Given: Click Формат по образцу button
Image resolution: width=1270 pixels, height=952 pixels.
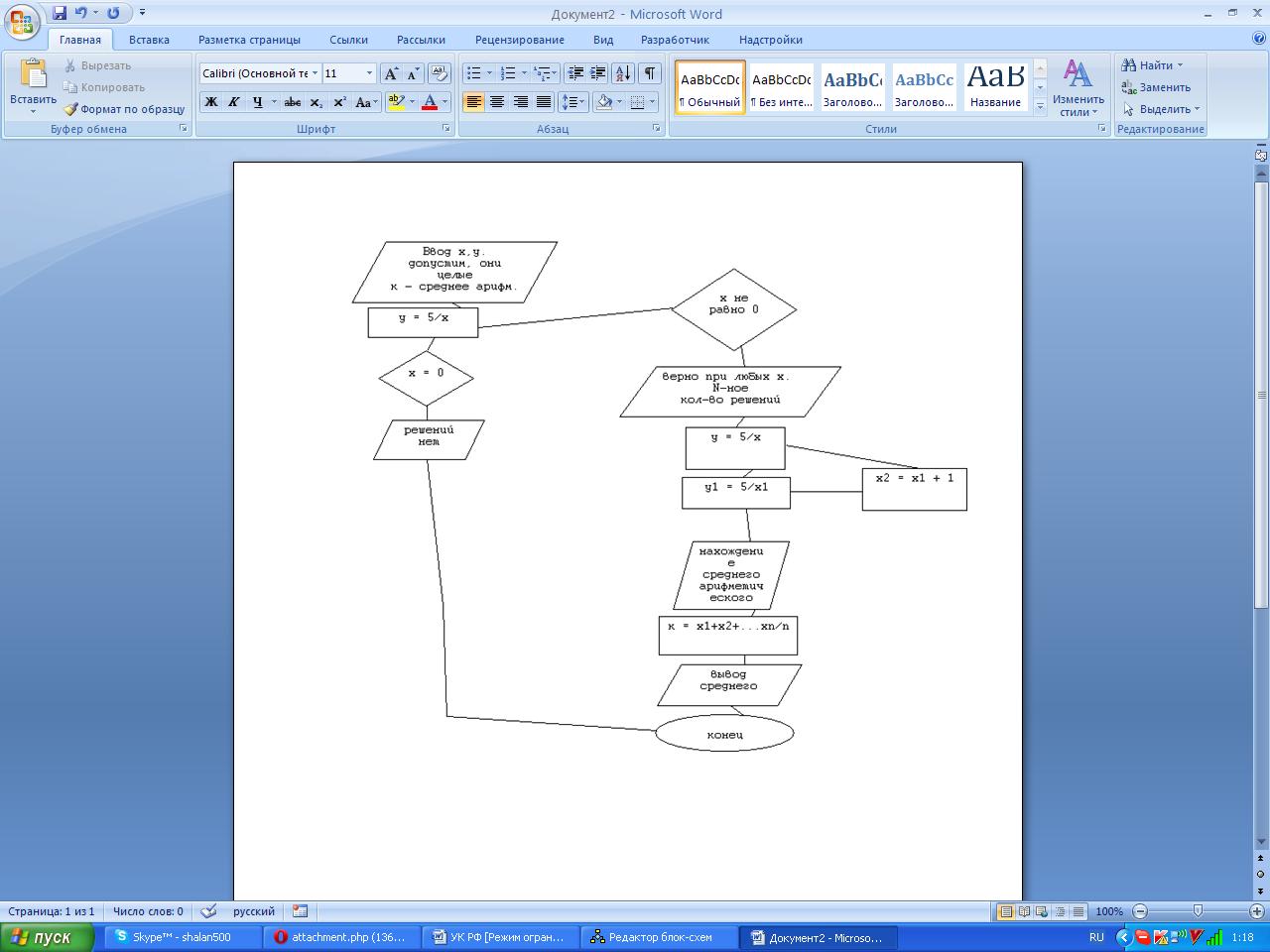Looking at the screenshot, I should pos(124,109).
